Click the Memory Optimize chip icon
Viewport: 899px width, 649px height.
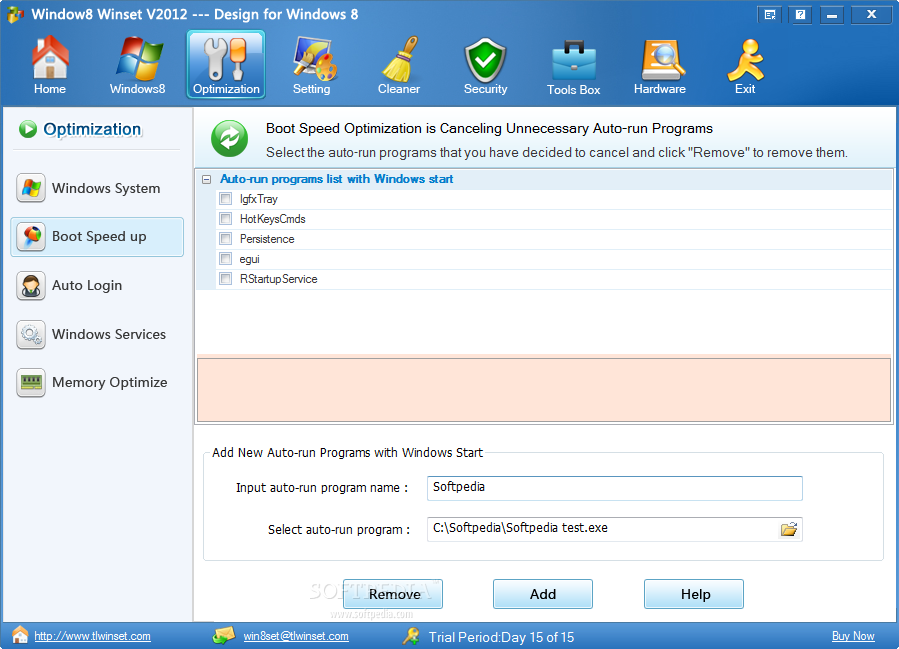coord(31,382)
